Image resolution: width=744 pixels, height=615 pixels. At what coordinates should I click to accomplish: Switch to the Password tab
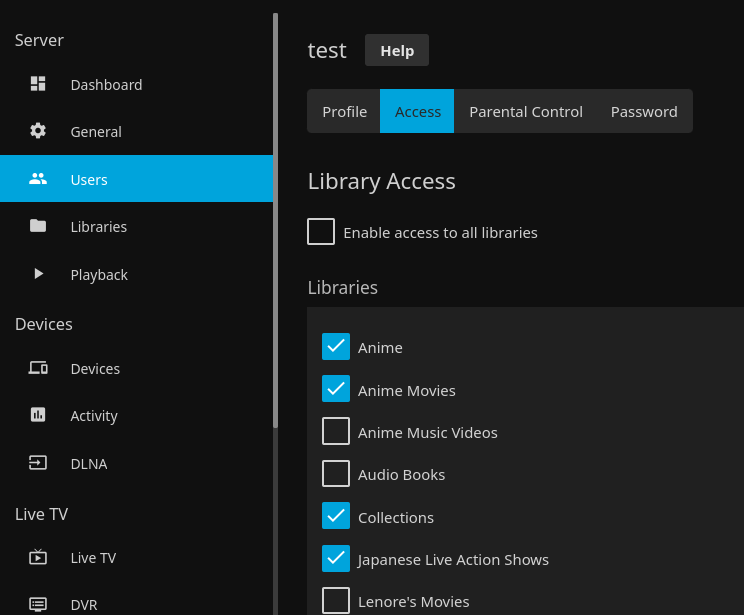(x=644, y=111)
